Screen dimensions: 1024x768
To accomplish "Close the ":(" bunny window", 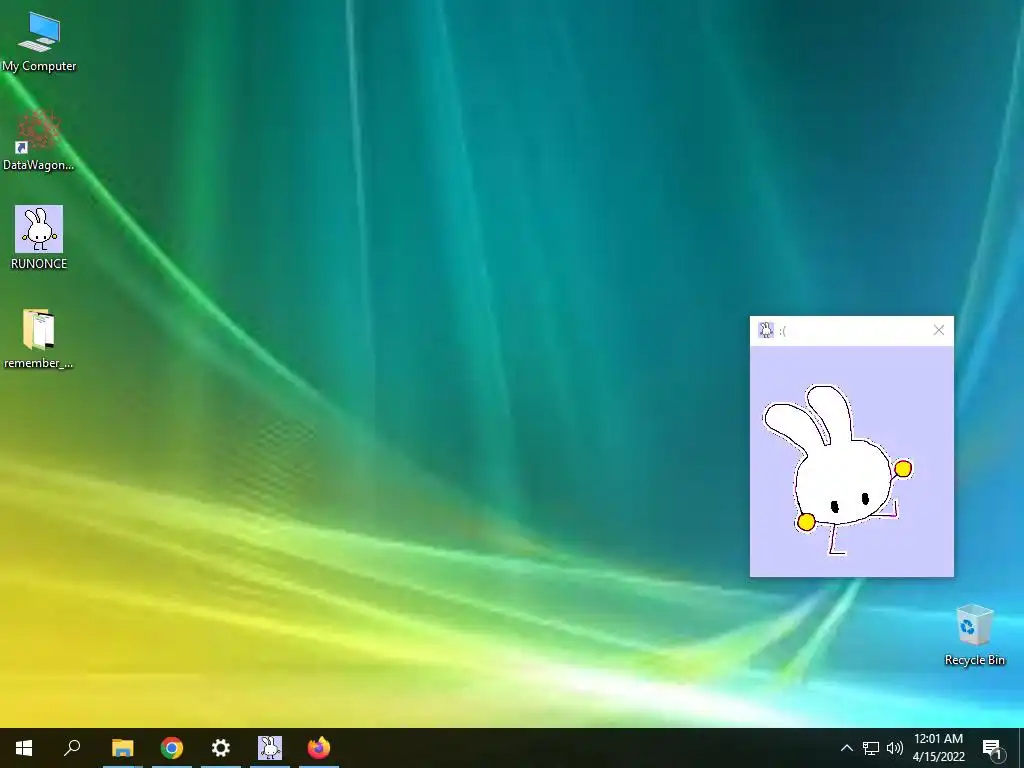I will pyautogui.click(x=939, y=330).
